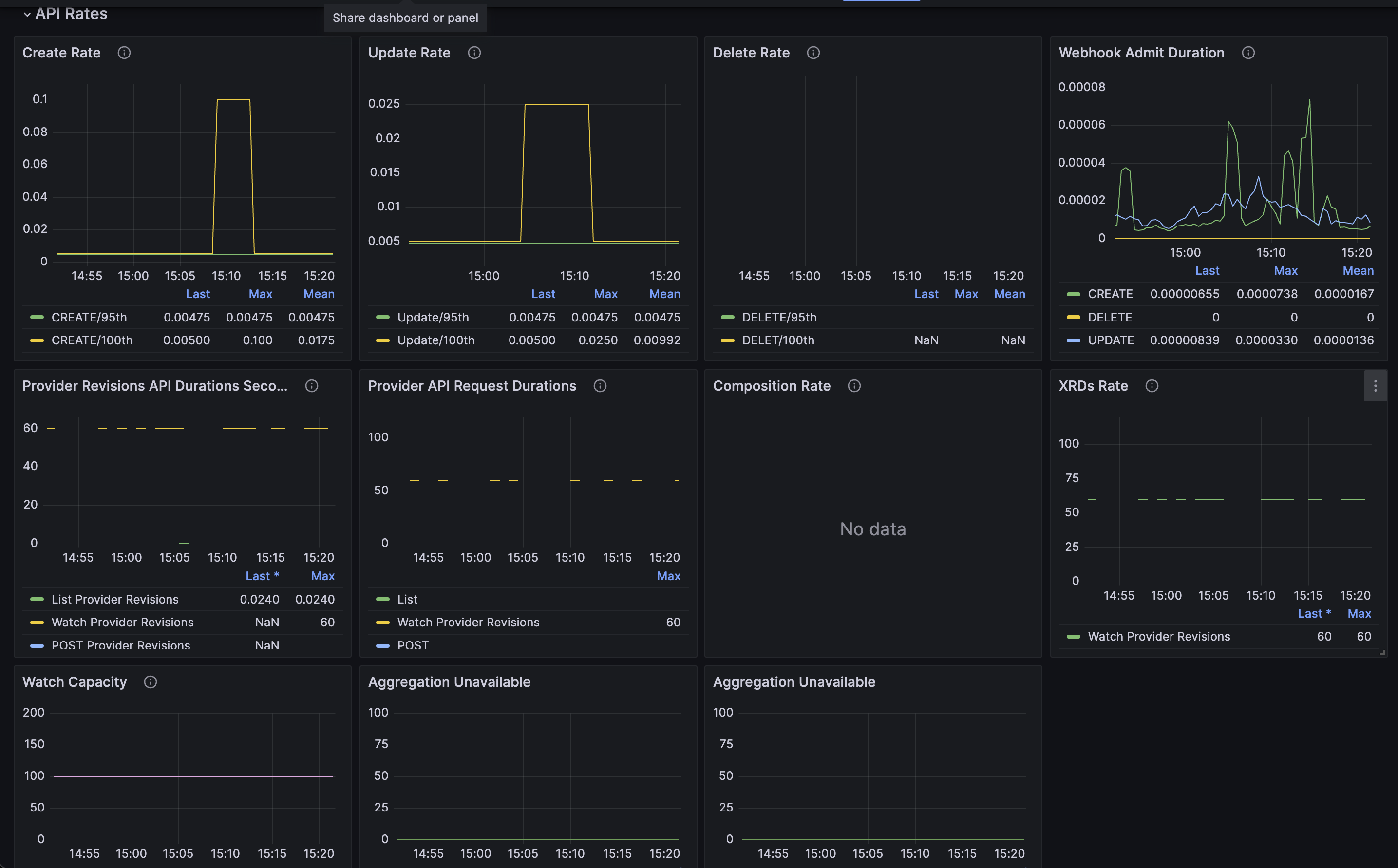The image size is (1398, 868).
Task: Click the Provider API Request Durations info icon
Action: coord(600,386)
